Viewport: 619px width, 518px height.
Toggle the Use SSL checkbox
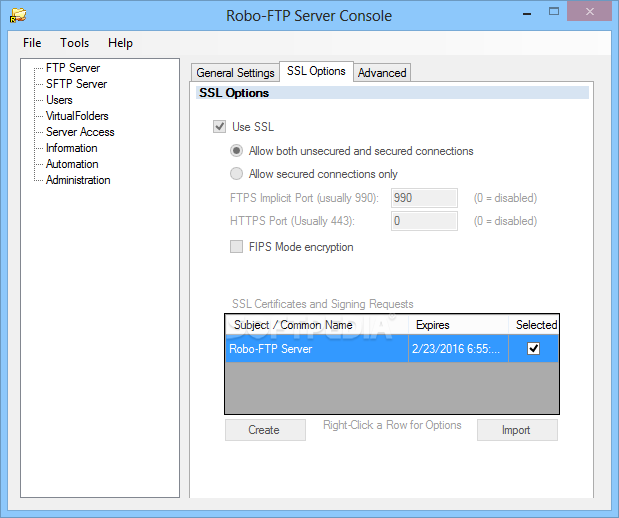219,127
